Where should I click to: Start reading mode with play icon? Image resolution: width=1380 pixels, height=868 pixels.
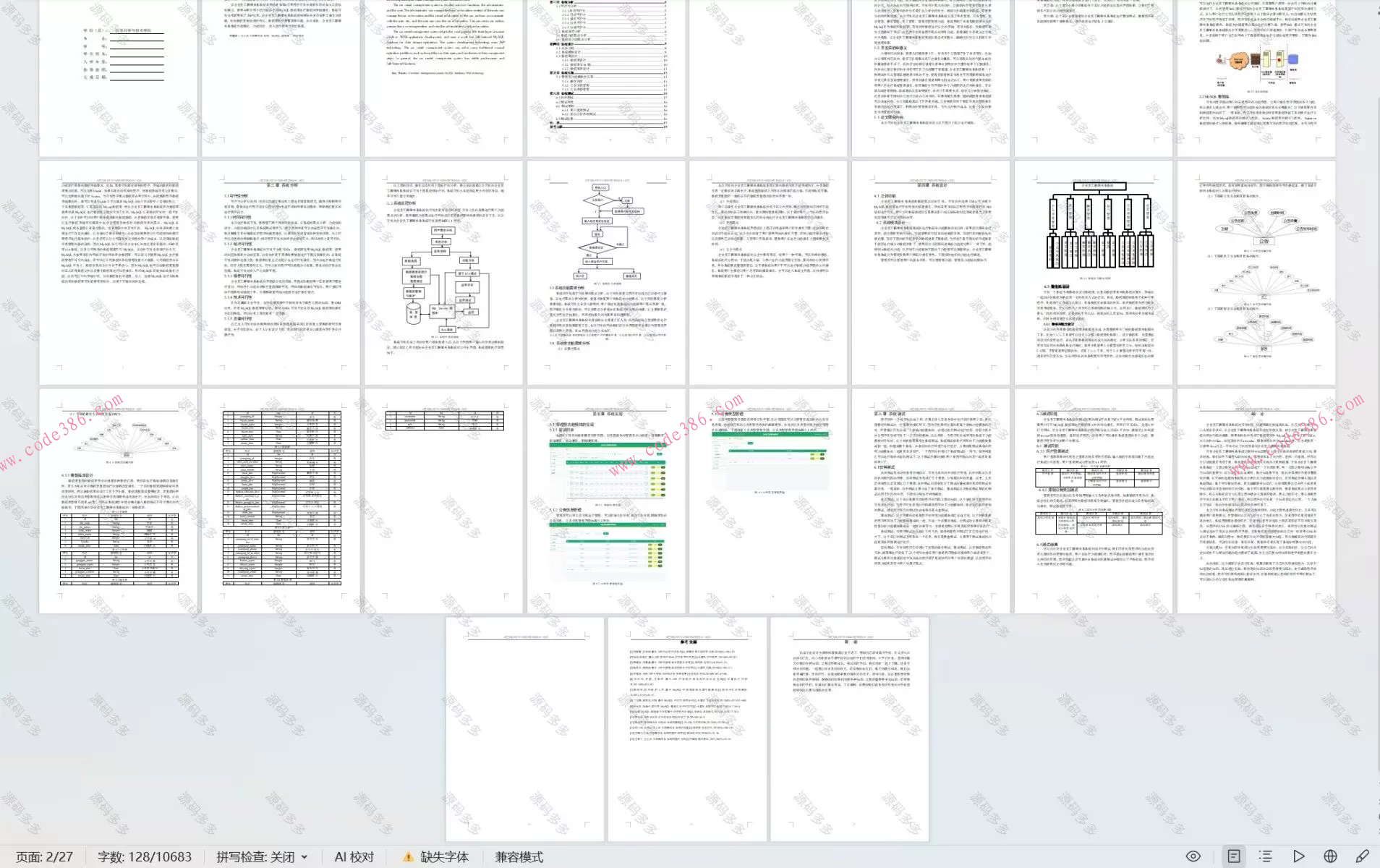1299,856
